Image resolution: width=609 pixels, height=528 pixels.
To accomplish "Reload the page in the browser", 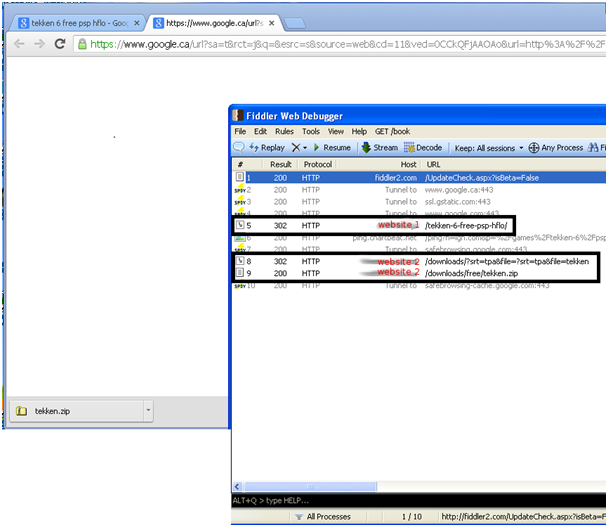I will coord(60,44).
